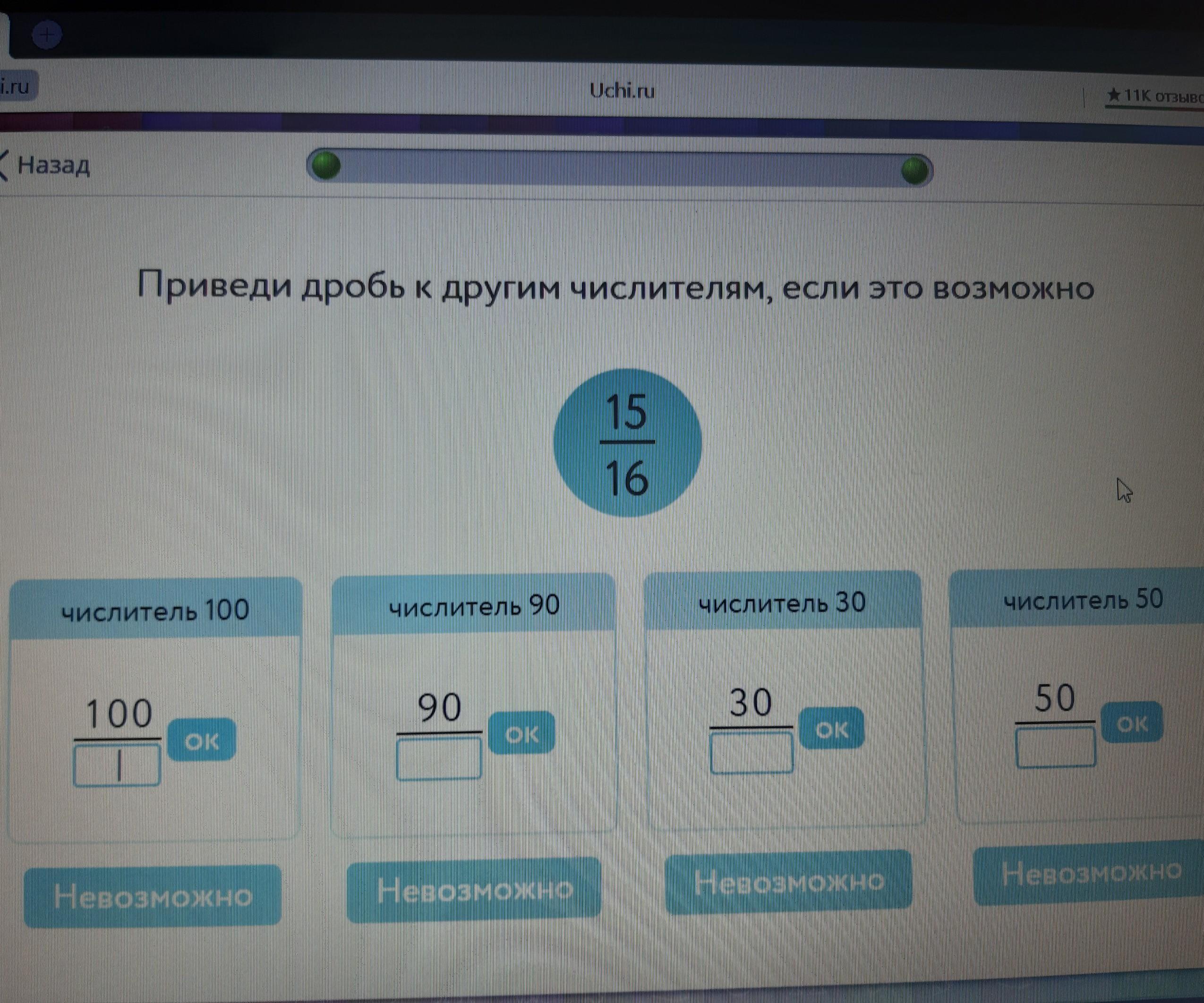Click the right green progress dot
This screenshot has height=1003, width=1204.
914,171
